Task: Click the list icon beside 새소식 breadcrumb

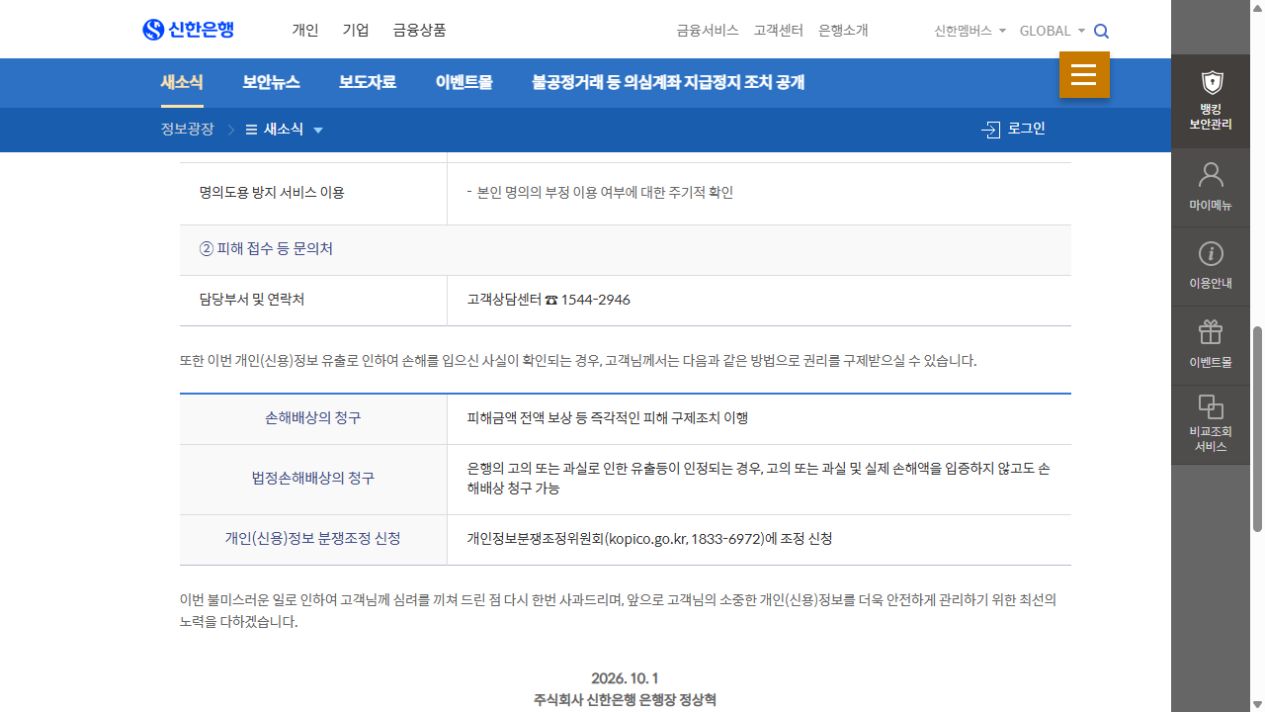Action: click(251, 130)
